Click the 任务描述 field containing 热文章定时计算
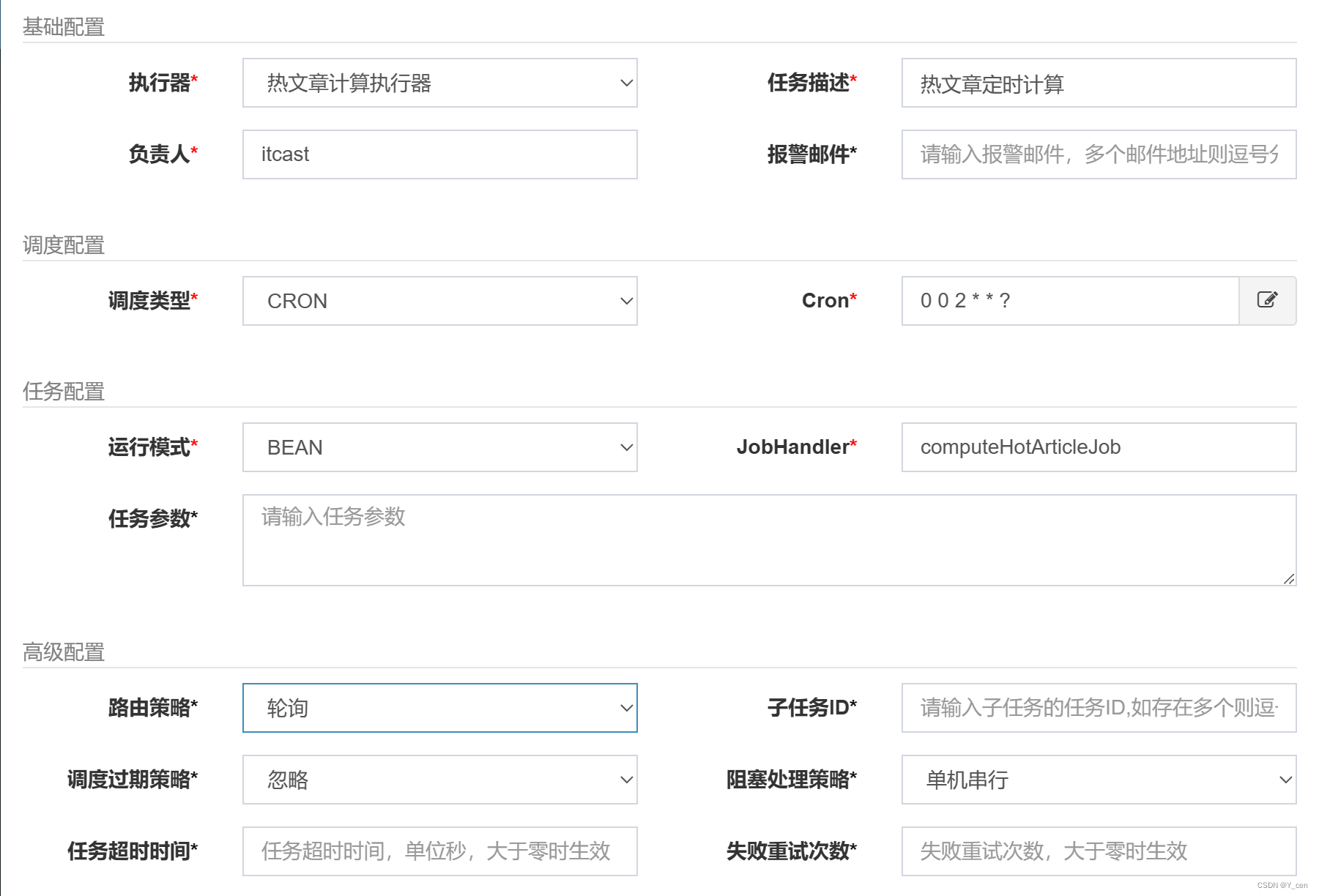The width and height of the screenshot is (1319, 896). (x=1099, y=83)
